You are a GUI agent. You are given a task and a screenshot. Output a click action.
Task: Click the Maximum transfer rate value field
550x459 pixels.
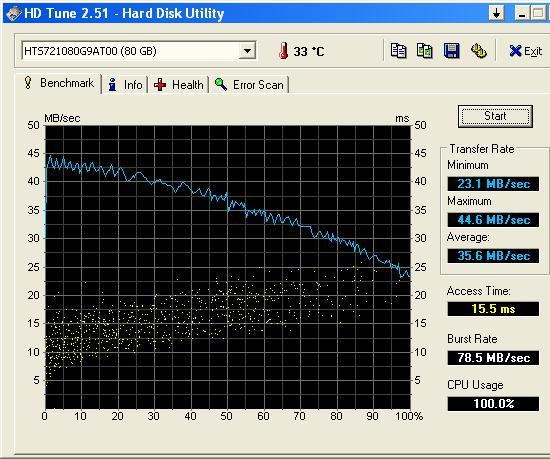click(493, 220)
